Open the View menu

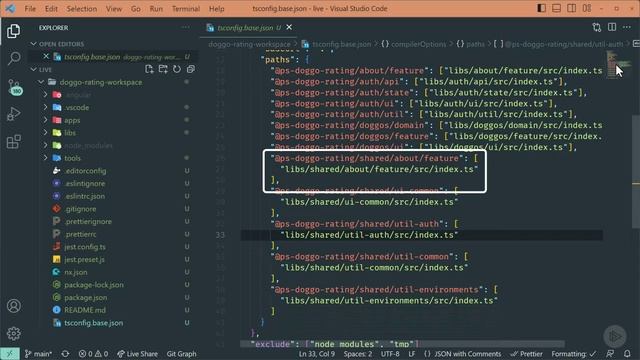tap(113, 9)
